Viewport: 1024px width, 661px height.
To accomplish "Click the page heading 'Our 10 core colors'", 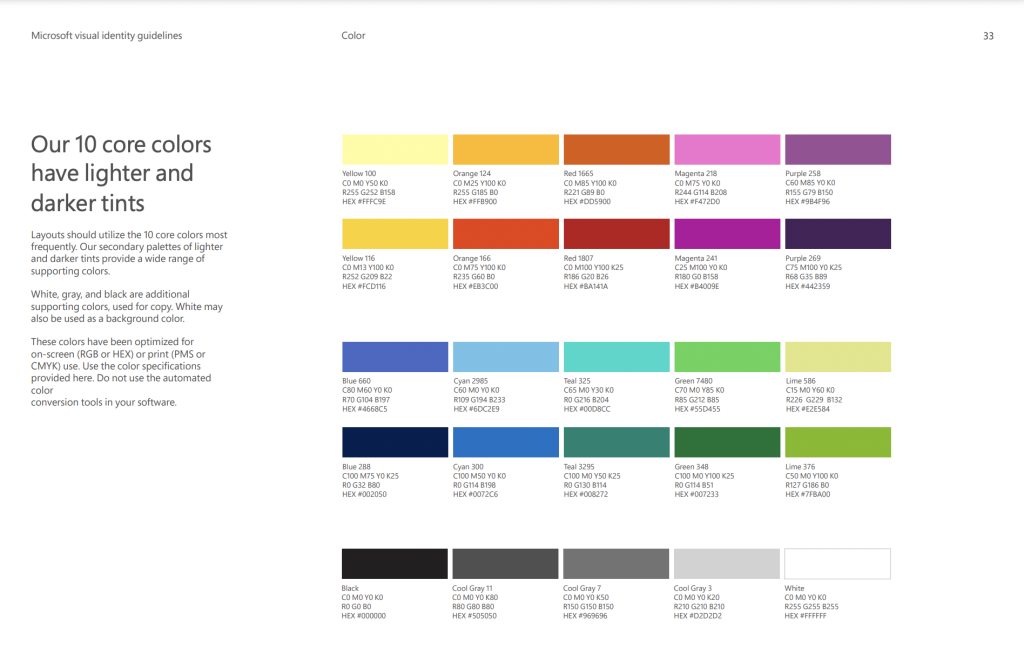I will pyautogui.click(x=121, y=144).
